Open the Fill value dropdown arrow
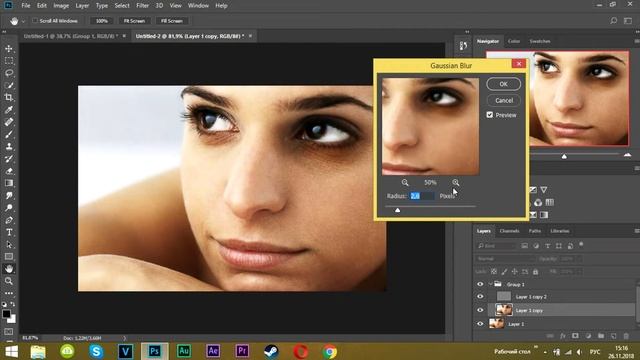 coord(579,271)
